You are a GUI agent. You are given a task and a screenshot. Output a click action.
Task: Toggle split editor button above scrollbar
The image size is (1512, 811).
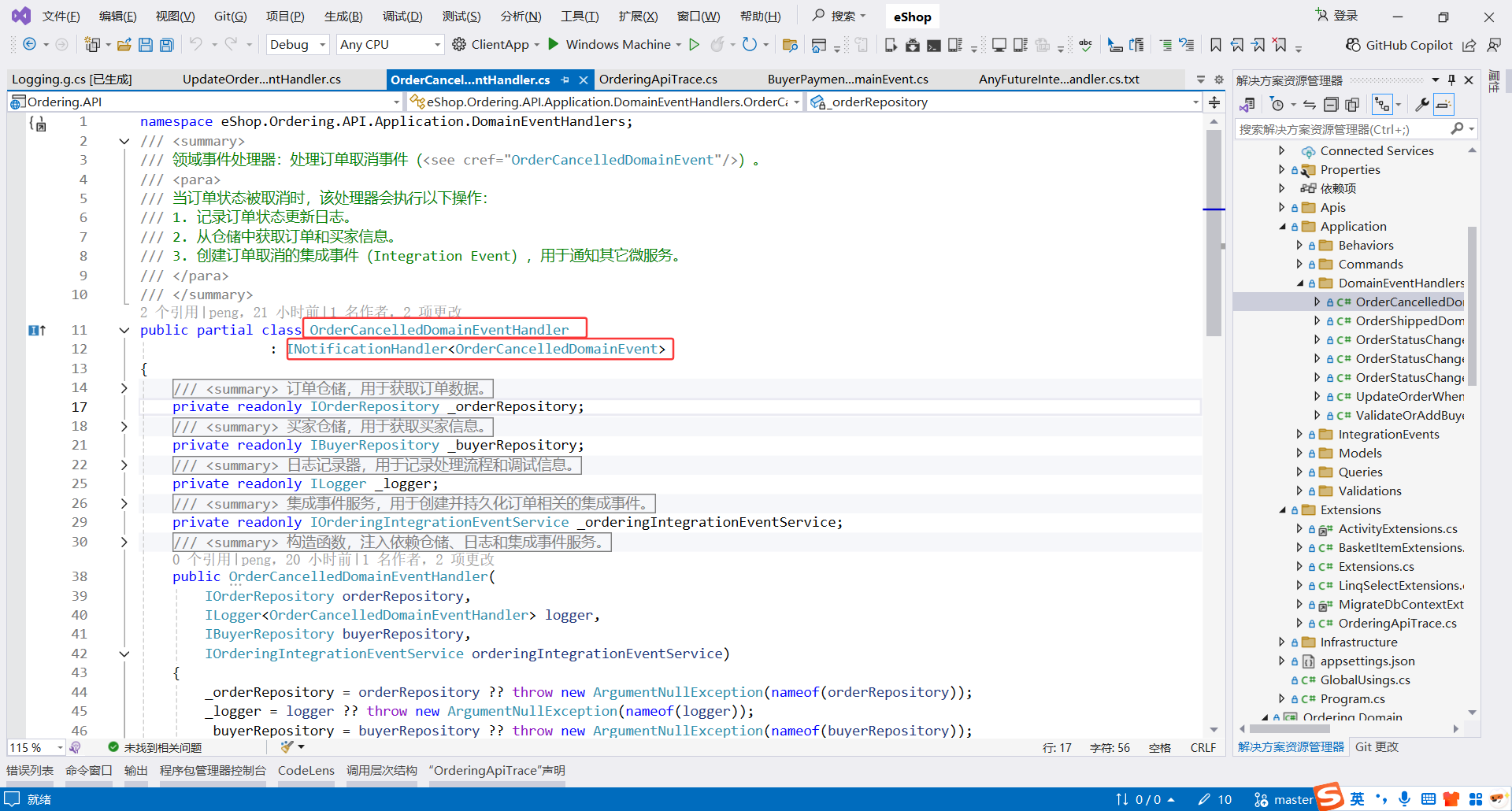click(x=1214, y=102)
